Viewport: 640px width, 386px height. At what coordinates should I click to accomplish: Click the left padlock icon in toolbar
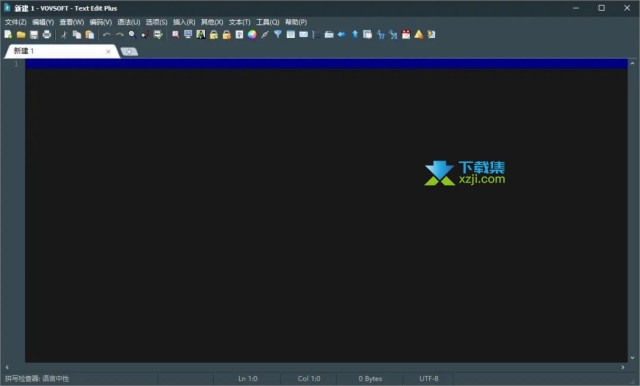(x=214, y=35)
